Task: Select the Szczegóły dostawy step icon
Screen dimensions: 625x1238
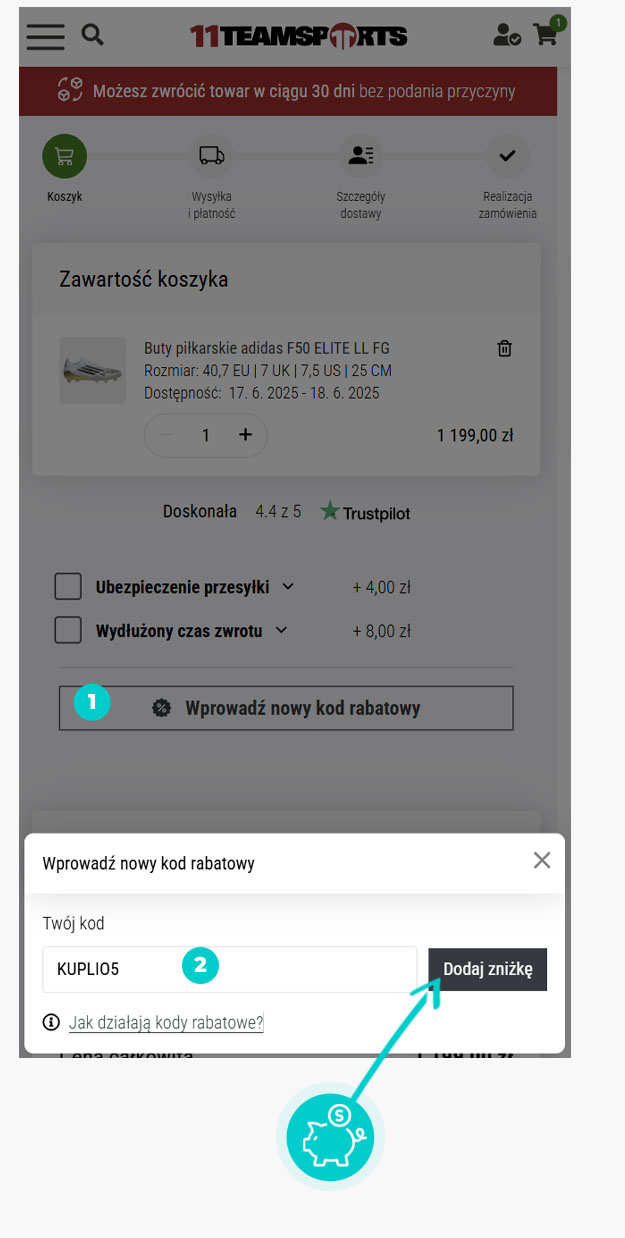Action: point(360,156)
